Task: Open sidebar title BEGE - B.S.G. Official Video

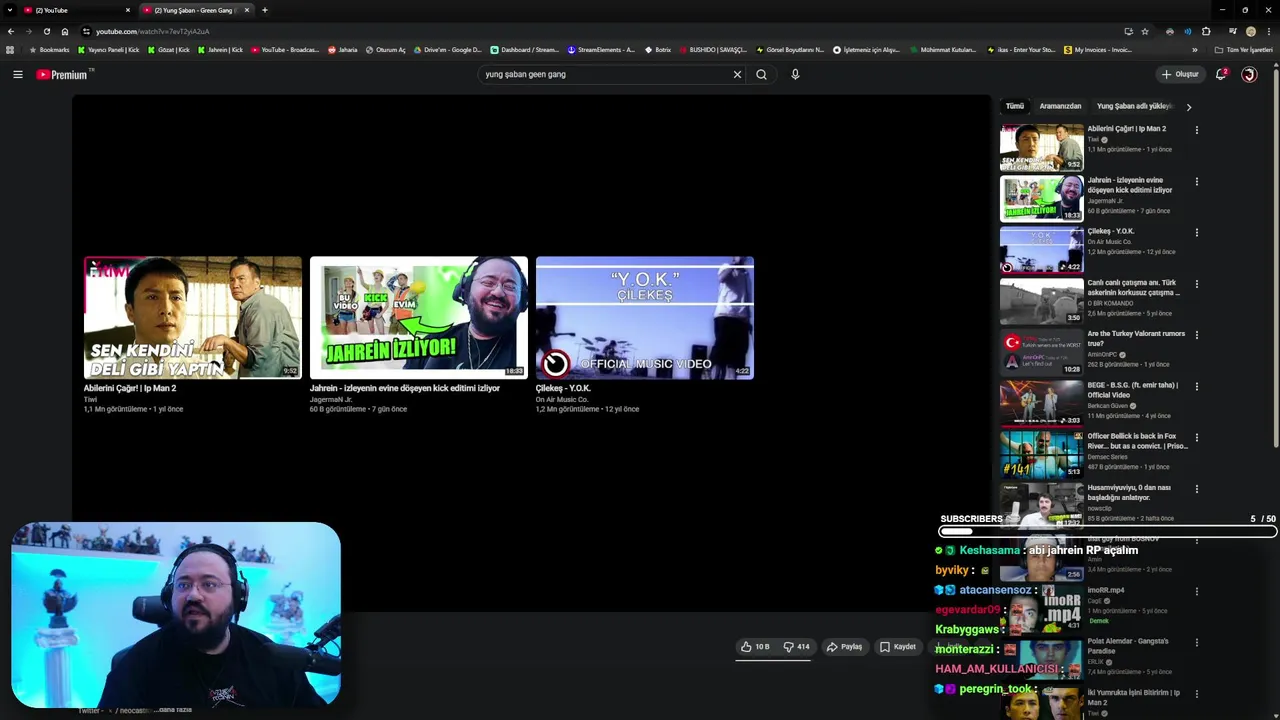Action: [x=1132, y=390]
